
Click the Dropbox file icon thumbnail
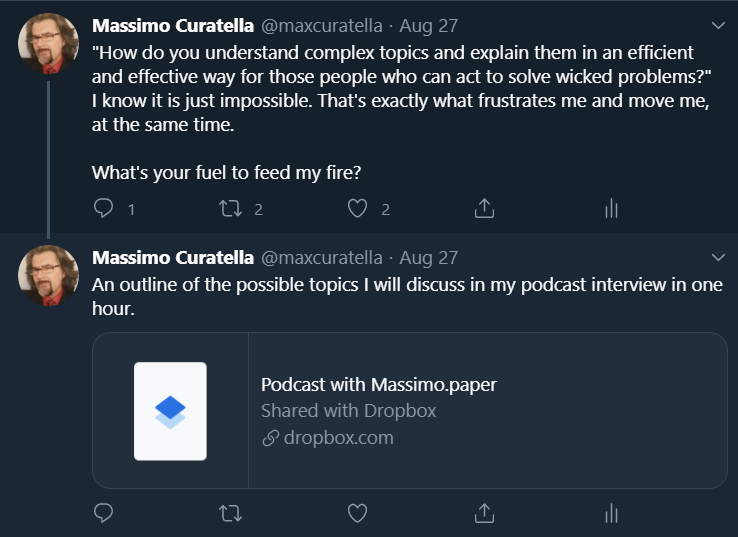click(x=170, y=410)
